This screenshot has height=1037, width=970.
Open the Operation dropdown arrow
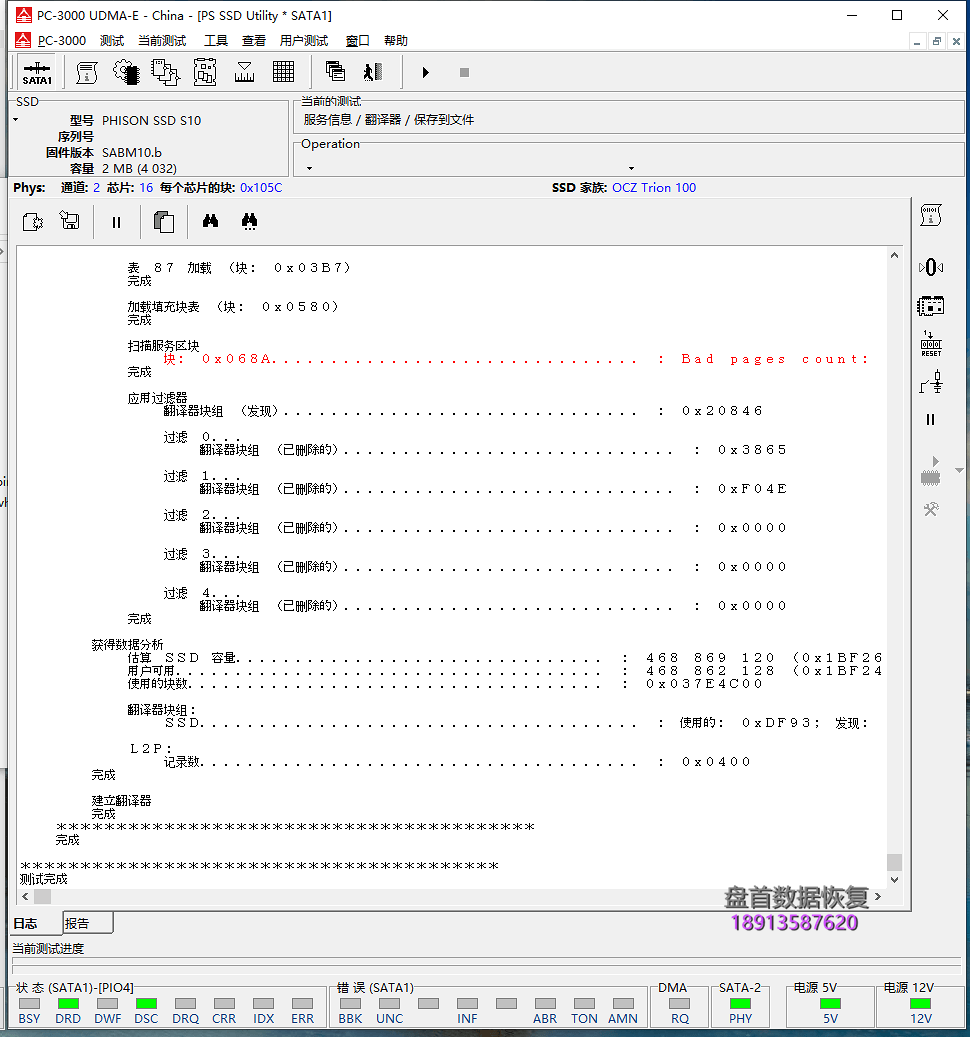click(309, 168)
